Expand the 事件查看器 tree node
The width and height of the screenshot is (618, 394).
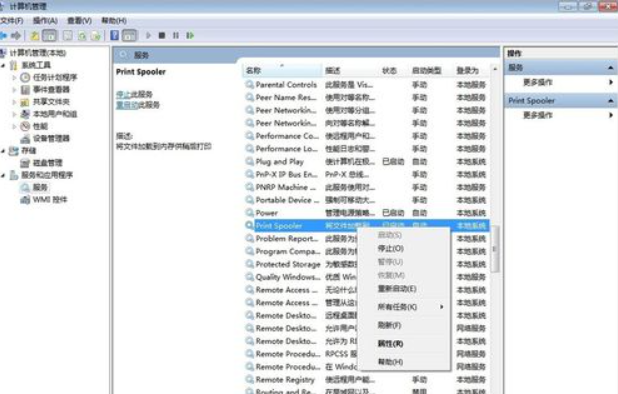15,89
